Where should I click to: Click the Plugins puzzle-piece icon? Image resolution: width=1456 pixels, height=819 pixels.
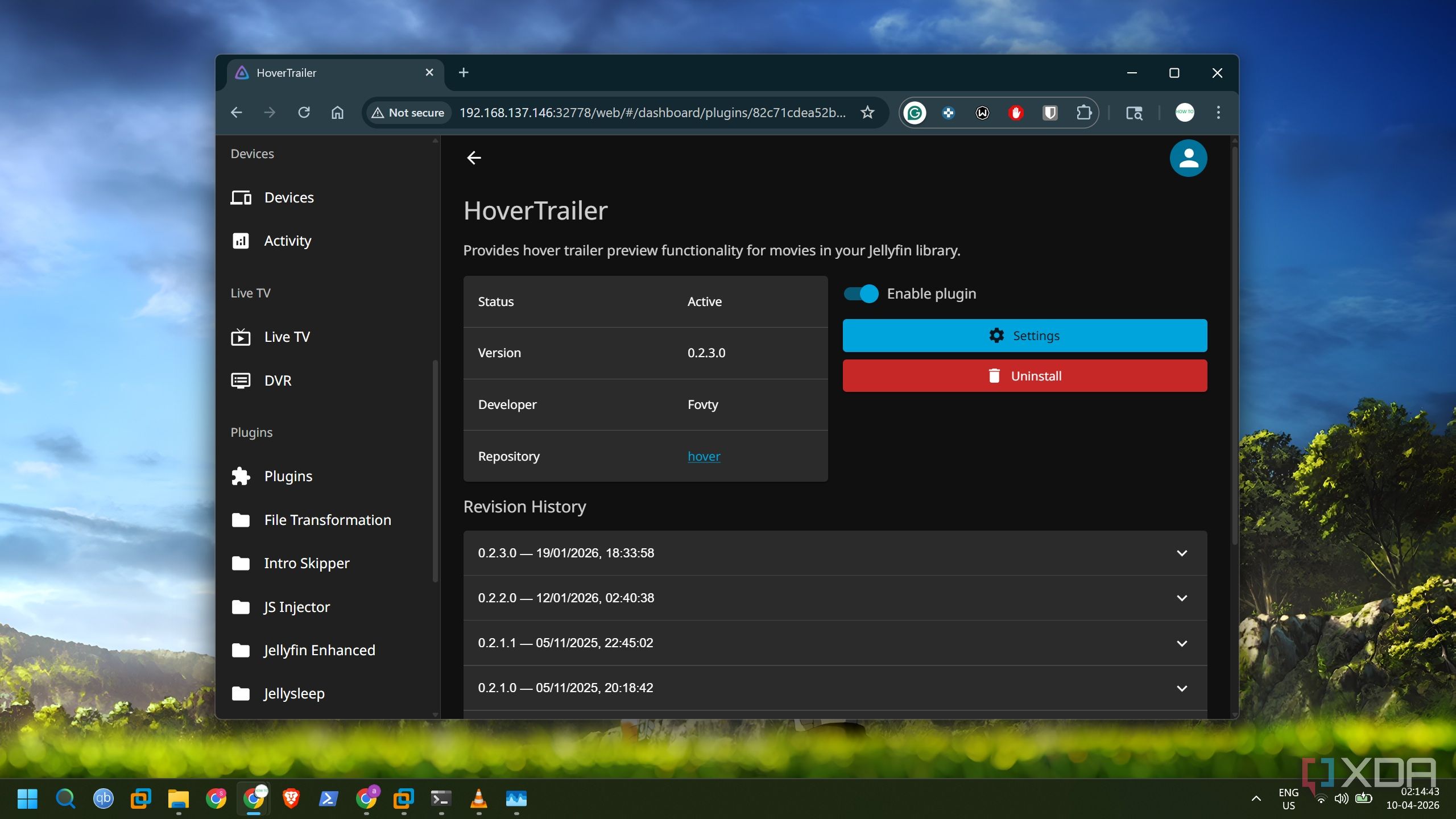point(241,476)
